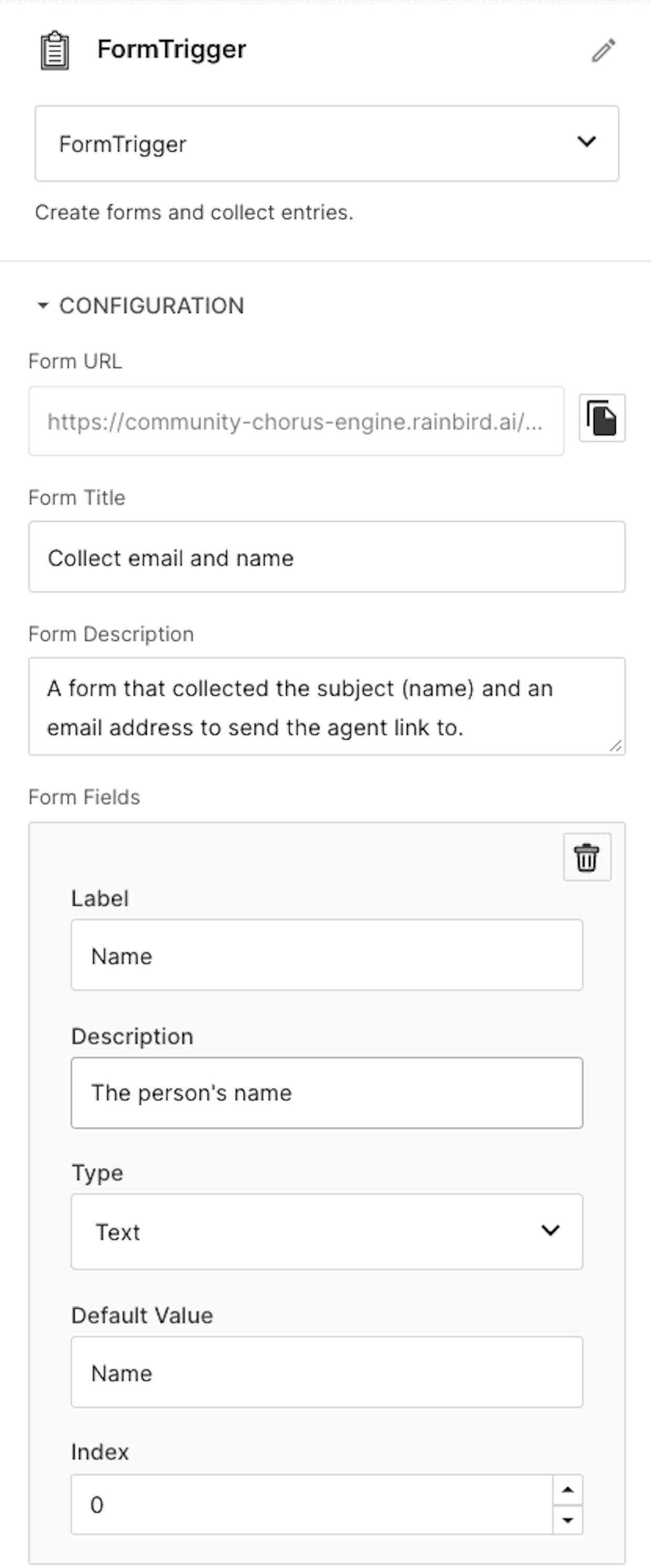Open the Type dropdown showing Text
This screenshot has width=651, height=1568.
point(327,1232)
